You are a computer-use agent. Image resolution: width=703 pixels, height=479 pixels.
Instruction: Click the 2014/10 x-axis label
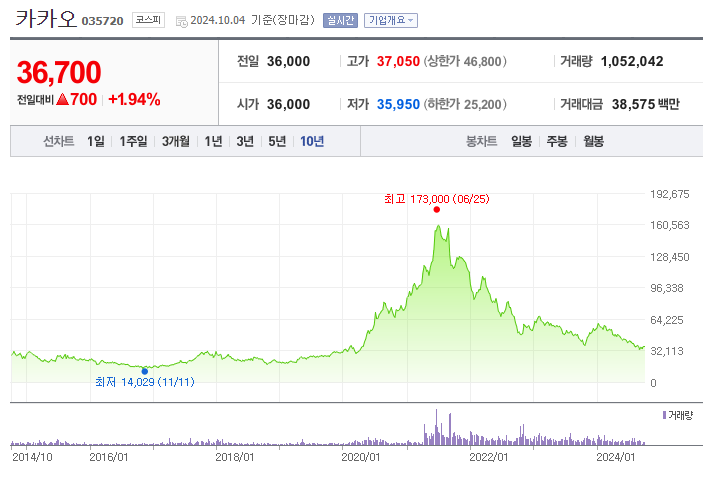[32, 457]
